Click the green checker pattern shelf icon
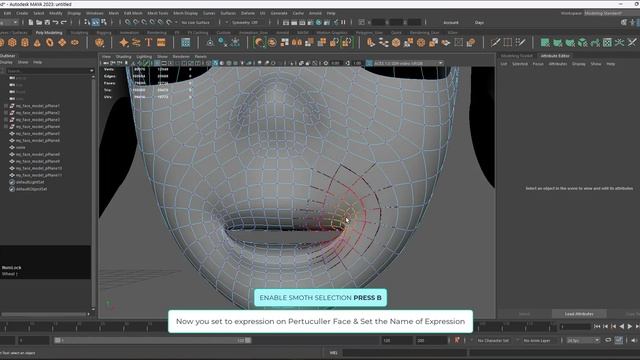The width and height of the screenshot is (640, 360). [607, 42]
